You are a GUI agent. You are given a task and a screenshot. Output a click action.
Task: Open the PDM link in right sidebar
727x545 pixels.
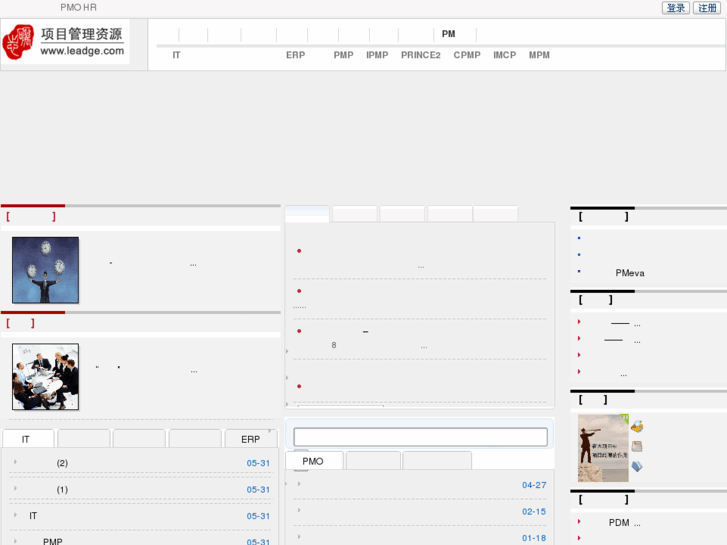click(x=619, y=522)
